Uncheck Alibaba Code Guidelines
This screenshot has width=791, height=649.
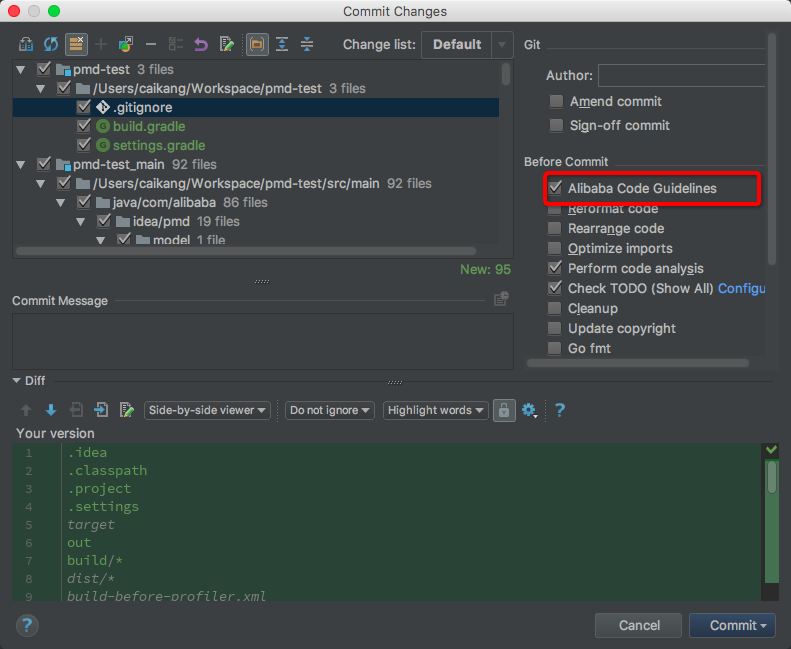(x=555, y=188)
